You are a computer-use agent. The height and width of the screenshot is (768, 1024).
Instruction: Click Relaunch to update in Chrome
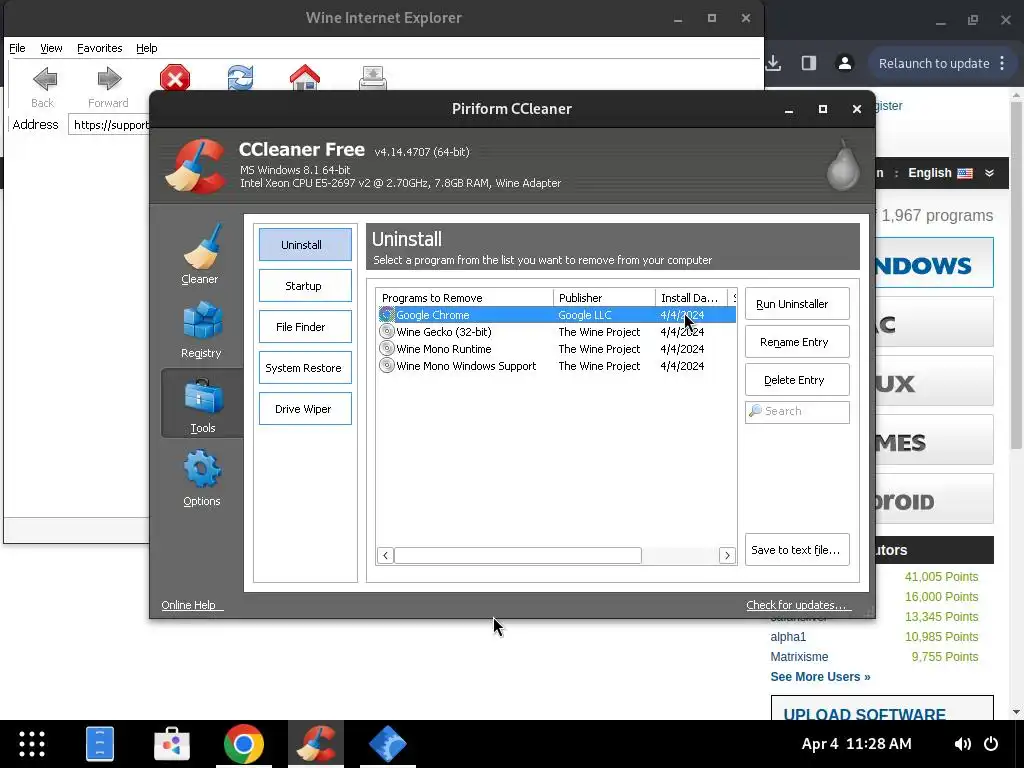pos(934,63)
